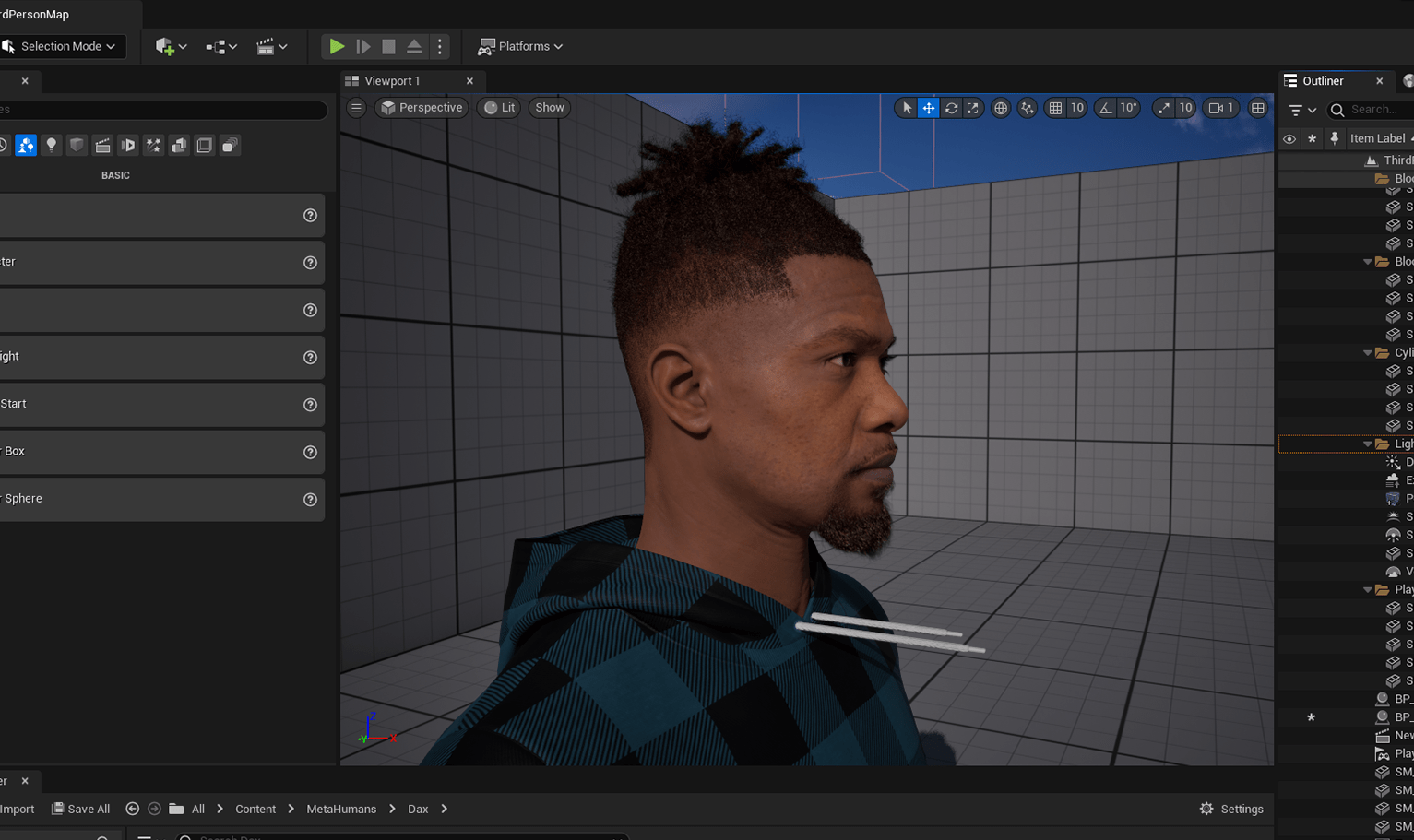Open the viewport hamburger options menu

[x=356, y=108]
